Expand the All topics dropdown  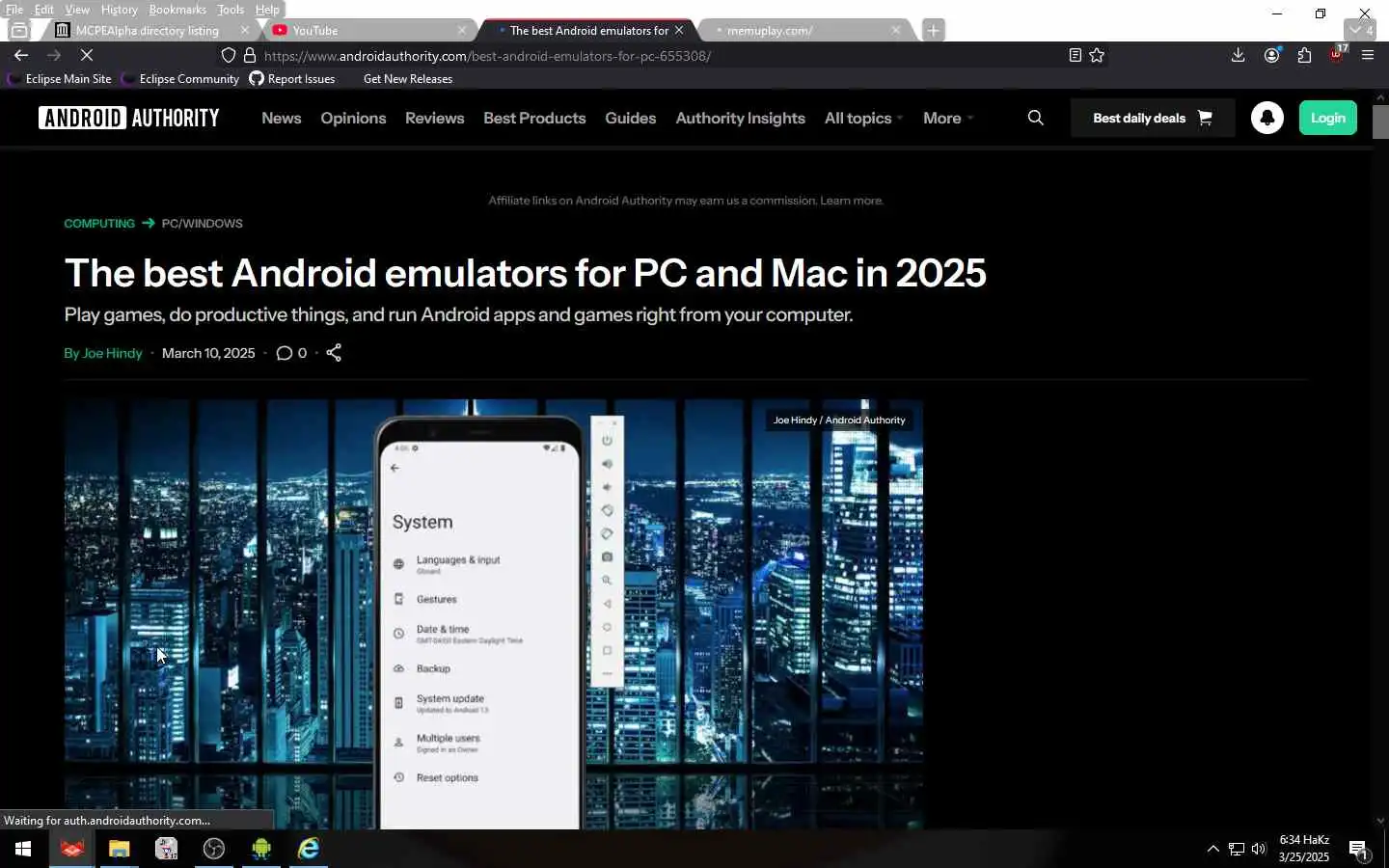pyautogui.click(x=863, y=118)
